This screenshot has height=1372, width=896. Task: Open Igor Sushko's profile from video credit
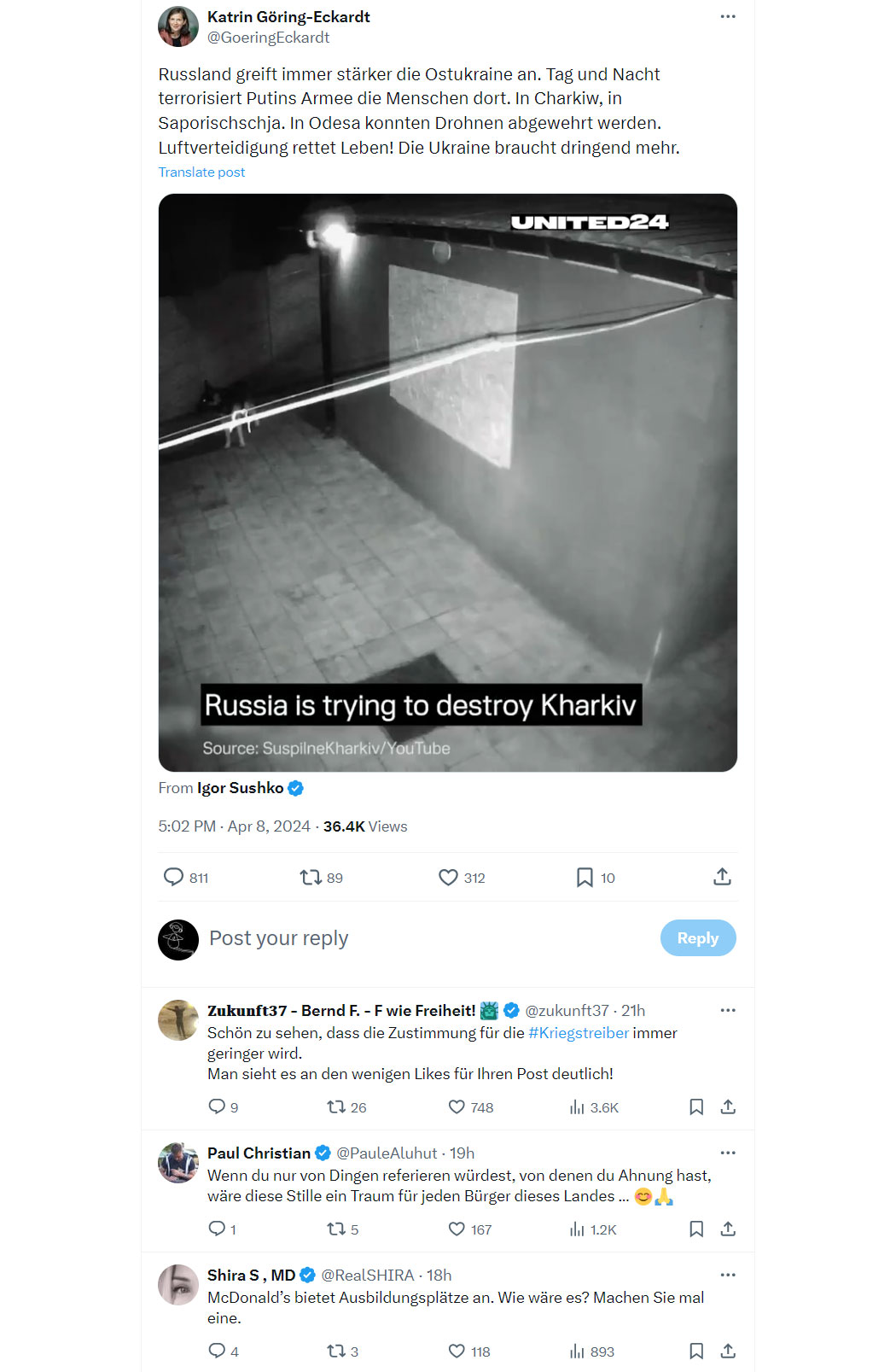tap(241, 788)
